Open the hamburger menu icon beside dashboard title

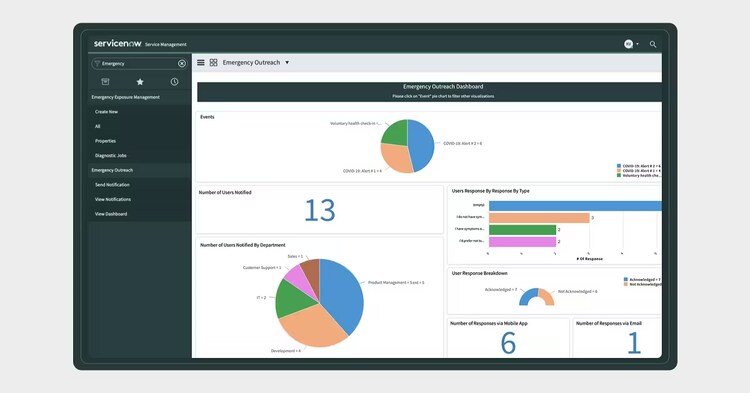coord(201,63)
